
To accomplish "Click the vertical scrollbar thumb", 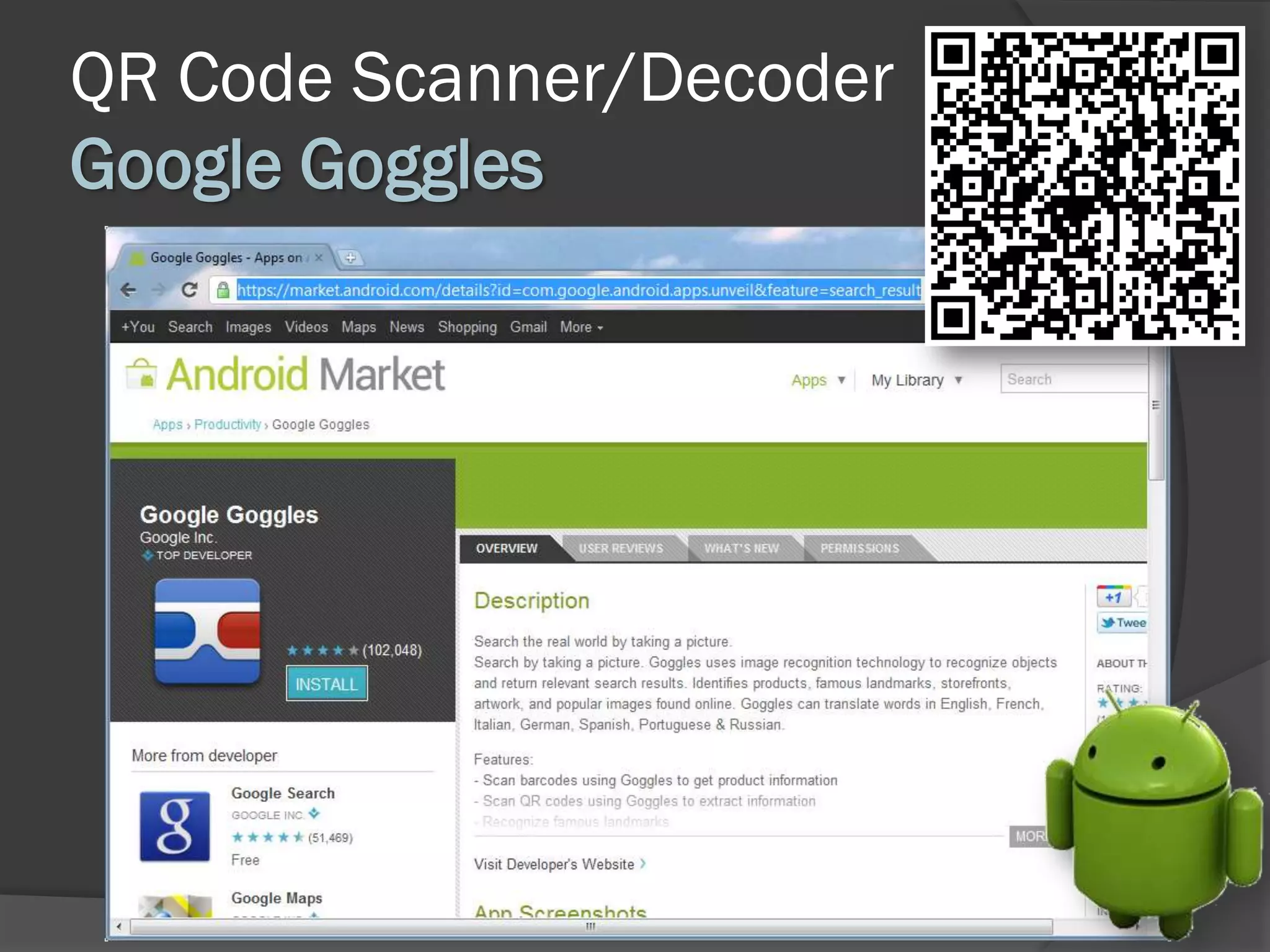I will point(1155,412).
